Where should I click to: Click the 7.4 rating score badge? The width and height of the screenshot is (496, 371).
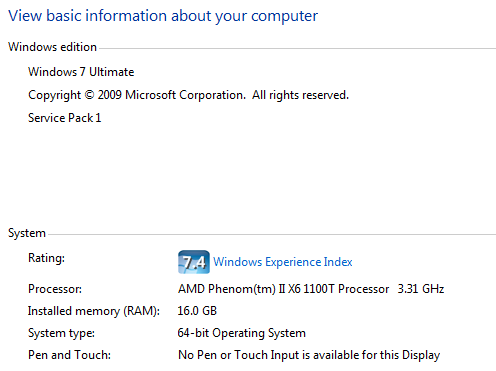(x=194, y=262)
